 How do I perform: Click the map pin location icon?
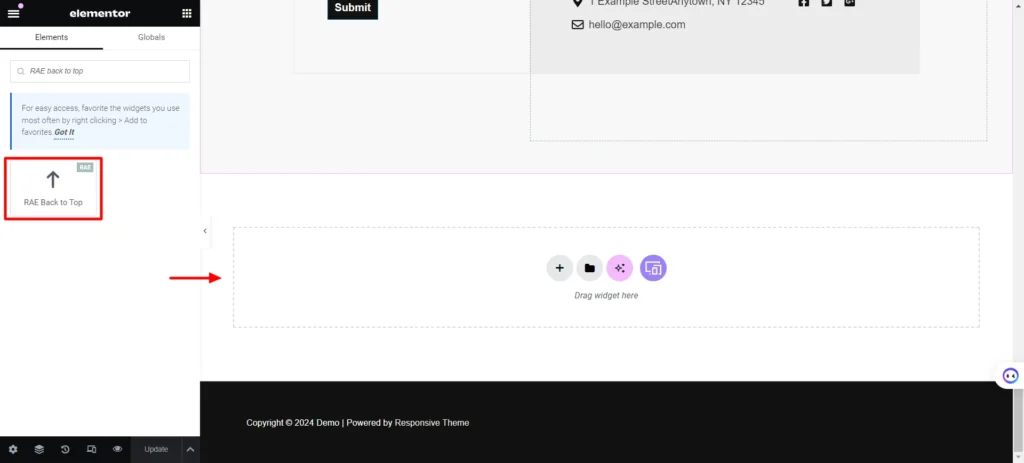point(577,3)
